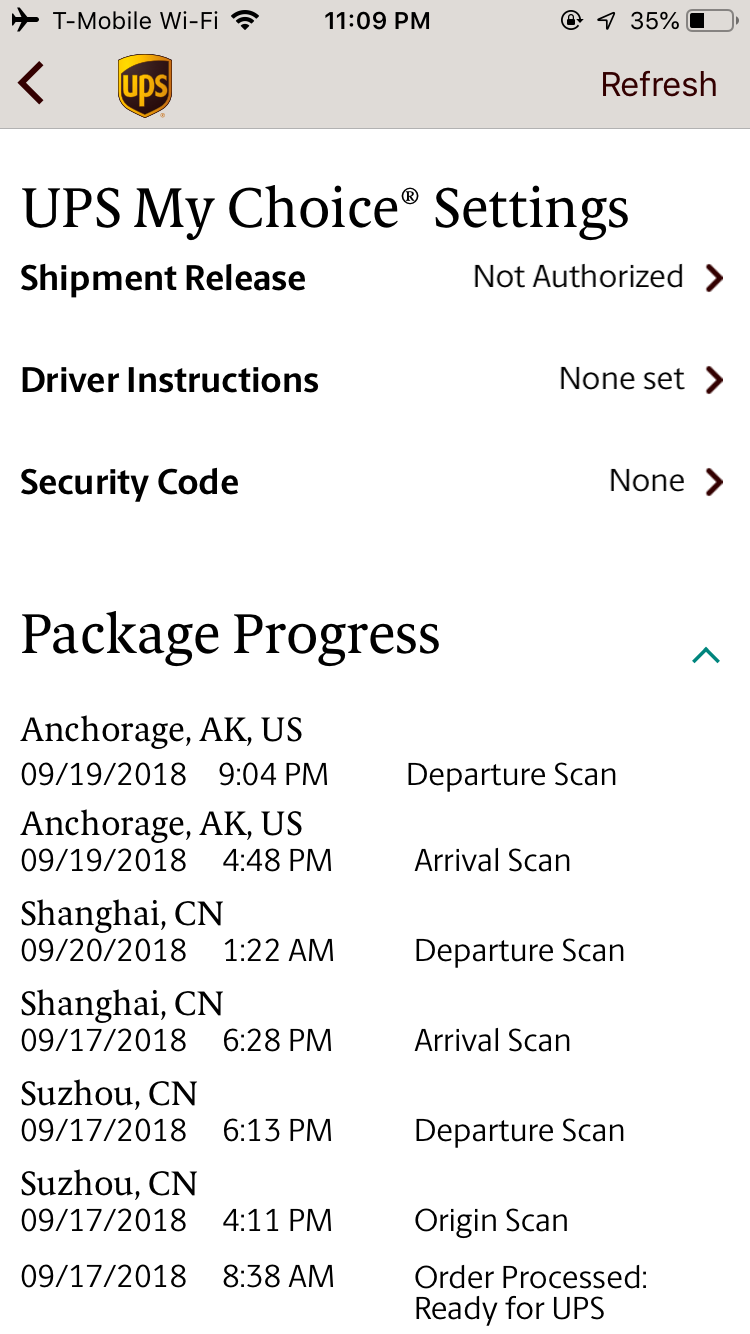Screen dimensions: 750x1334
Task: Tap the None set value
Action: pyautogui.click(x=621, y=379)
